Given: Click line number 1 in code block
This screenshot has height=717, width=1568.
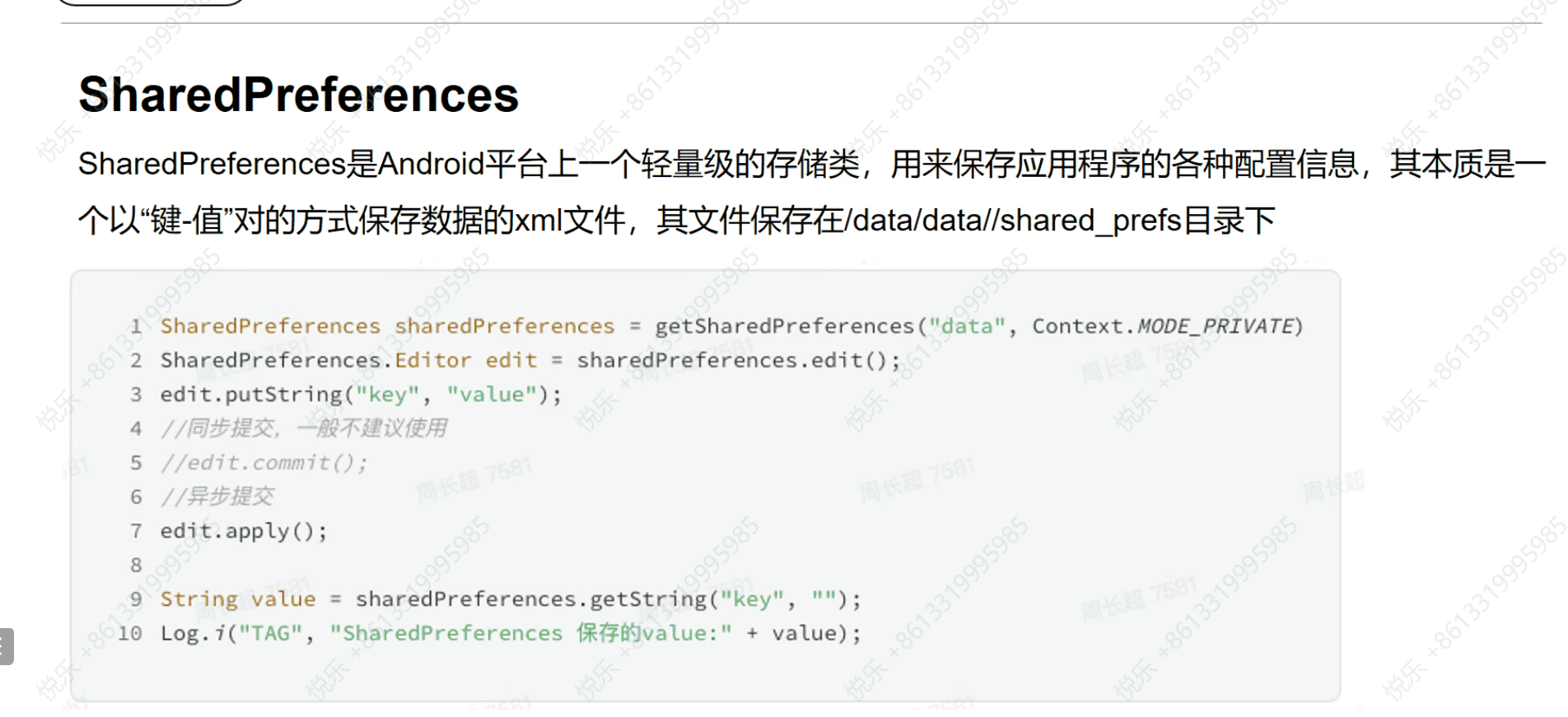Looking at the screenshot, I should pos(136,327).
